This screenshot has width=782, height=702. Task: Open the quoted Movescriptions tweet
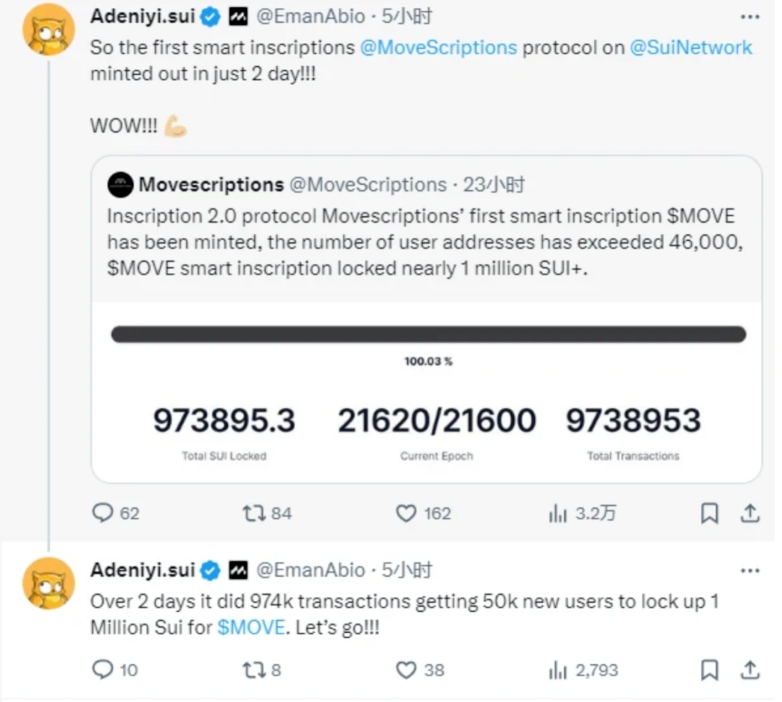pos(426,319)
